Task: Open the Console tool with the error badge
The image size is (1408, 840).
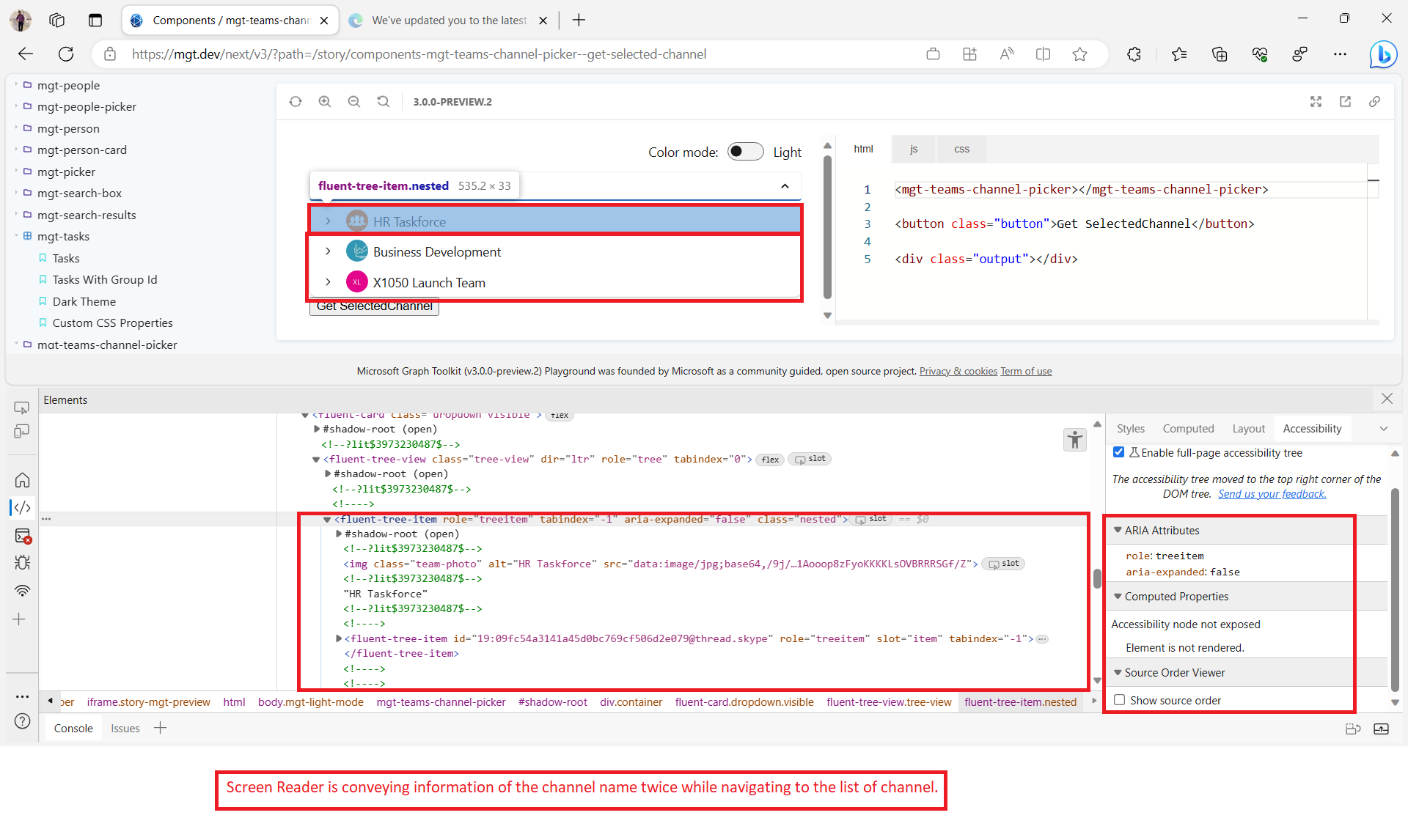Action: pyautogui.click(x=22, y=537)
